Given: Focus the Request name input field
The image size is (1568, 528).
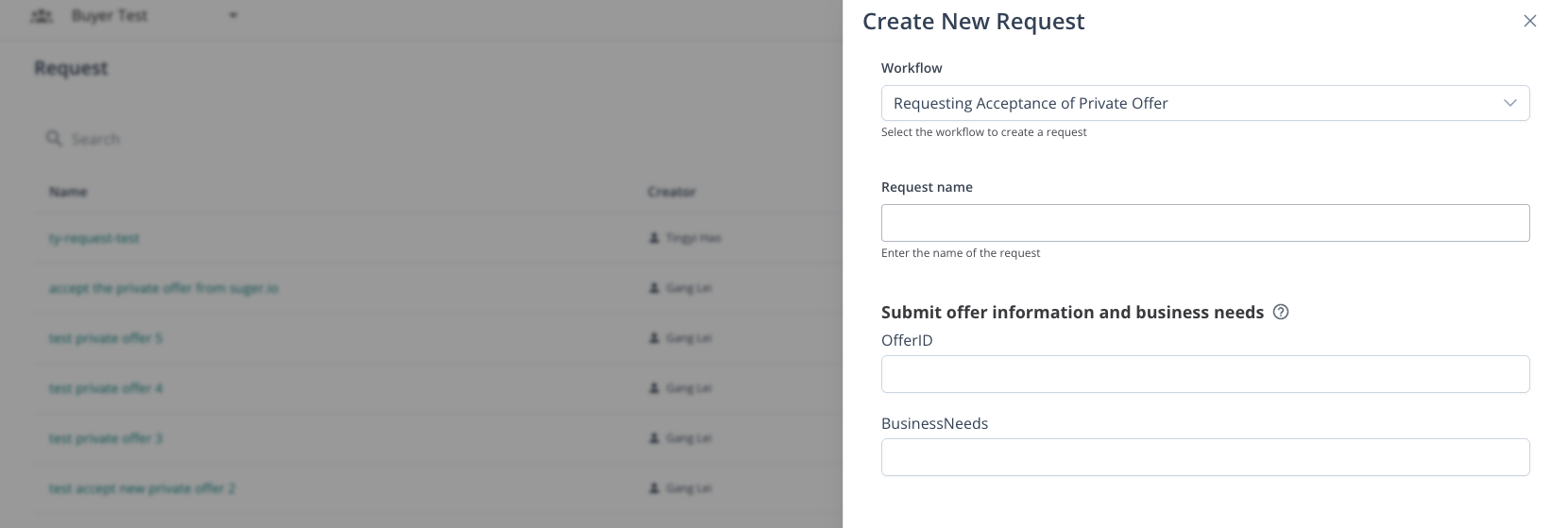Looking at the screenshot, I should click(x=1205, y=223).
